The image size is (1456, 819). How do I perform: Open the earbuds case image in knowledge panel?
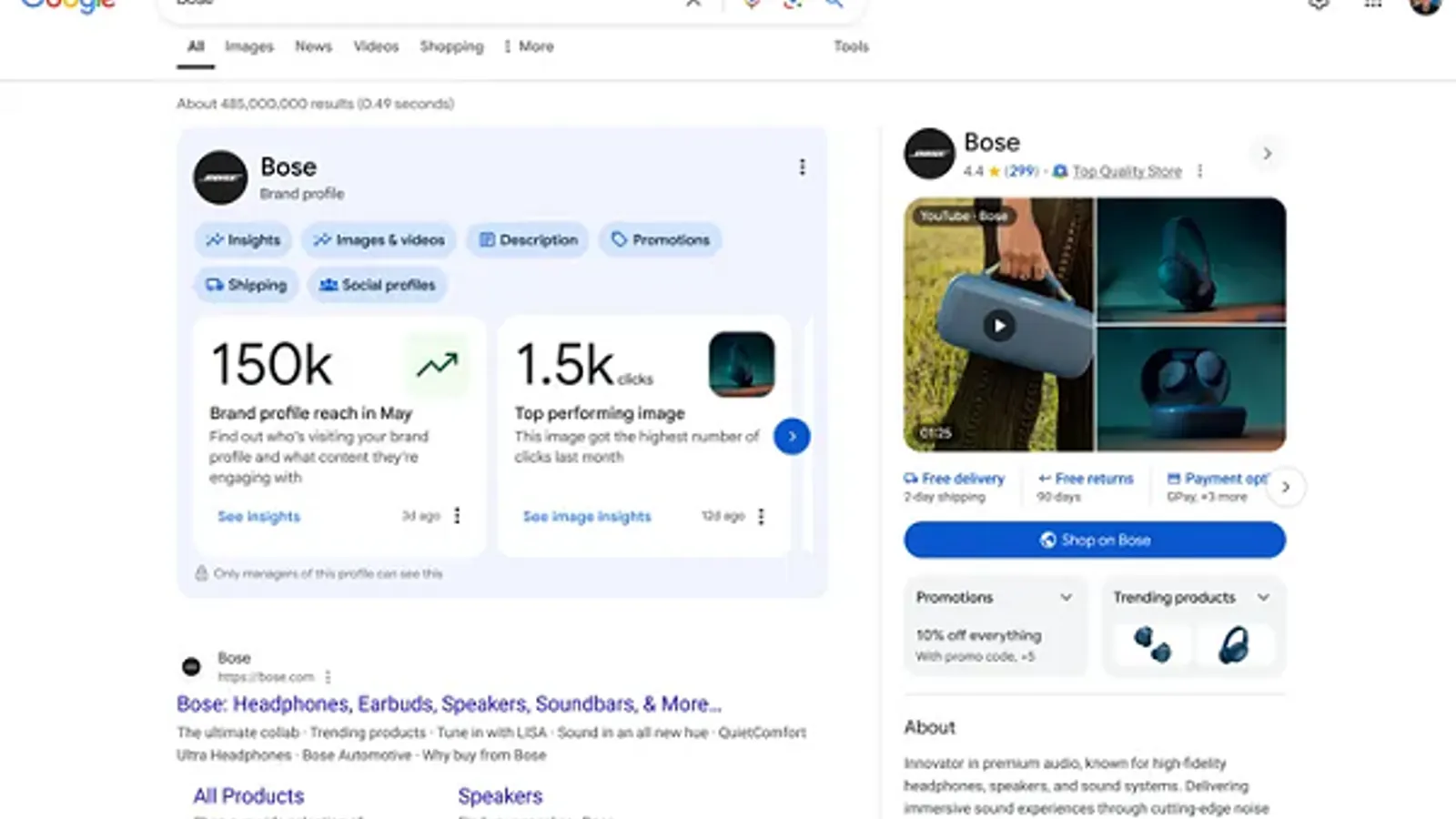[x=1191, y=389]
